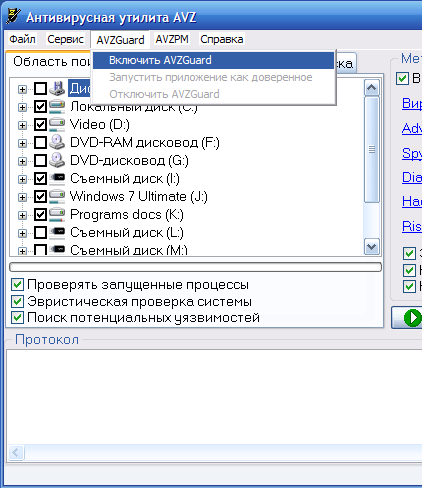Image resolution: width=422 pixels, height=488 pixels.
Task: Click inside the Протокол log area
Action: coord(214,397)
